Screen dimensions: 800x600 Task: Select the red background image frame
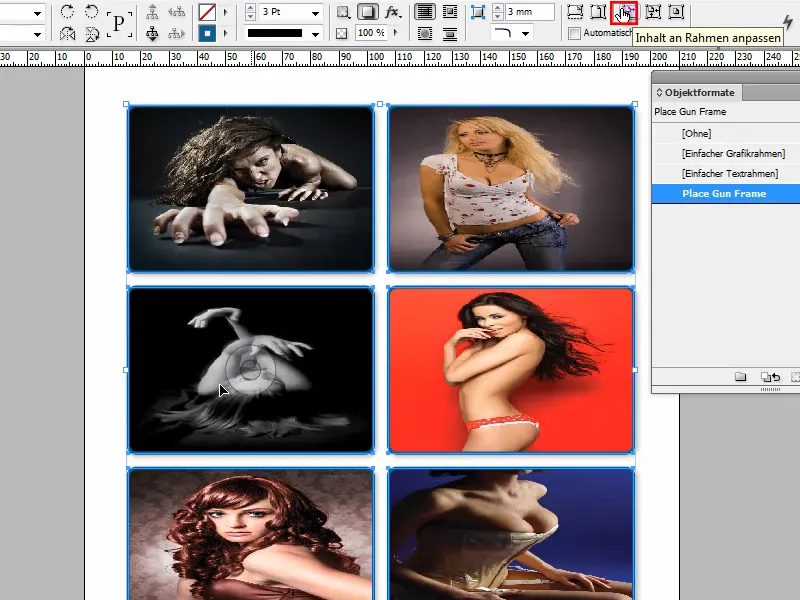point(511,370)
